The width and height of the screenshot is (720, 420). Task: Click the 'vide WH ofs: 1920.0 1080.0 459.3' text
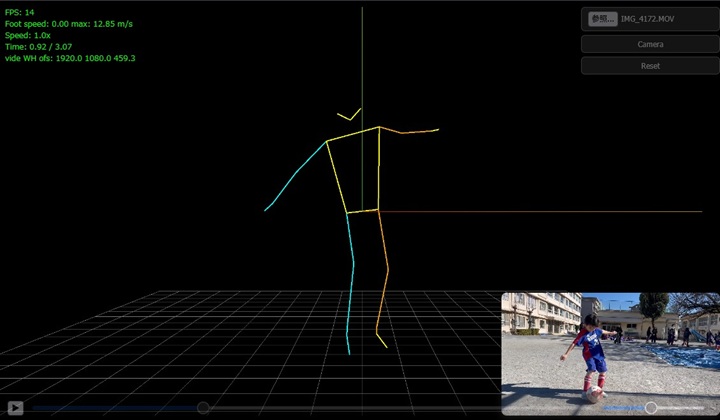click(70, 58)
